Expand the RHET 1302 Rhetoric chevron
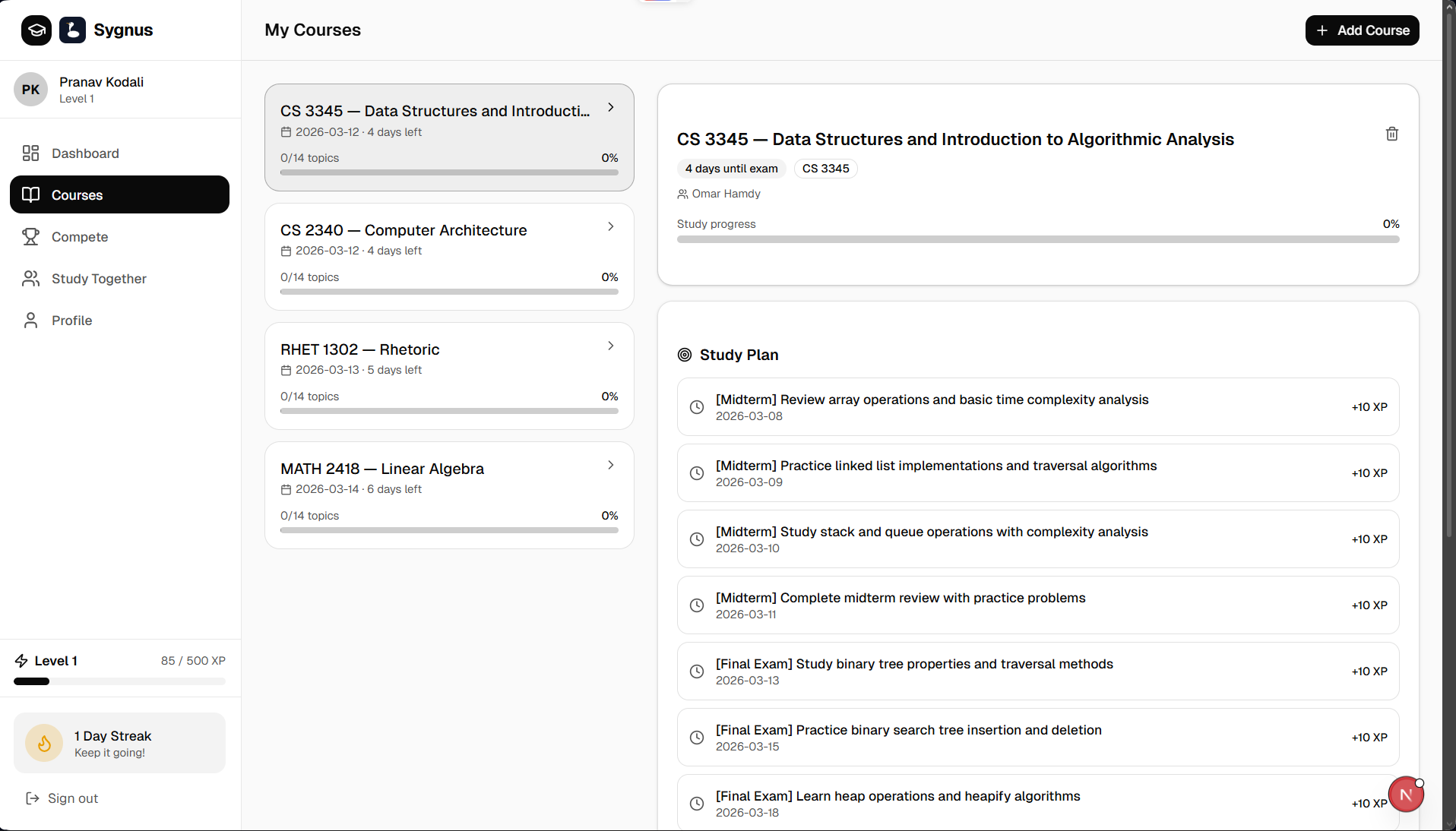1456x831 pixels. 611,346
